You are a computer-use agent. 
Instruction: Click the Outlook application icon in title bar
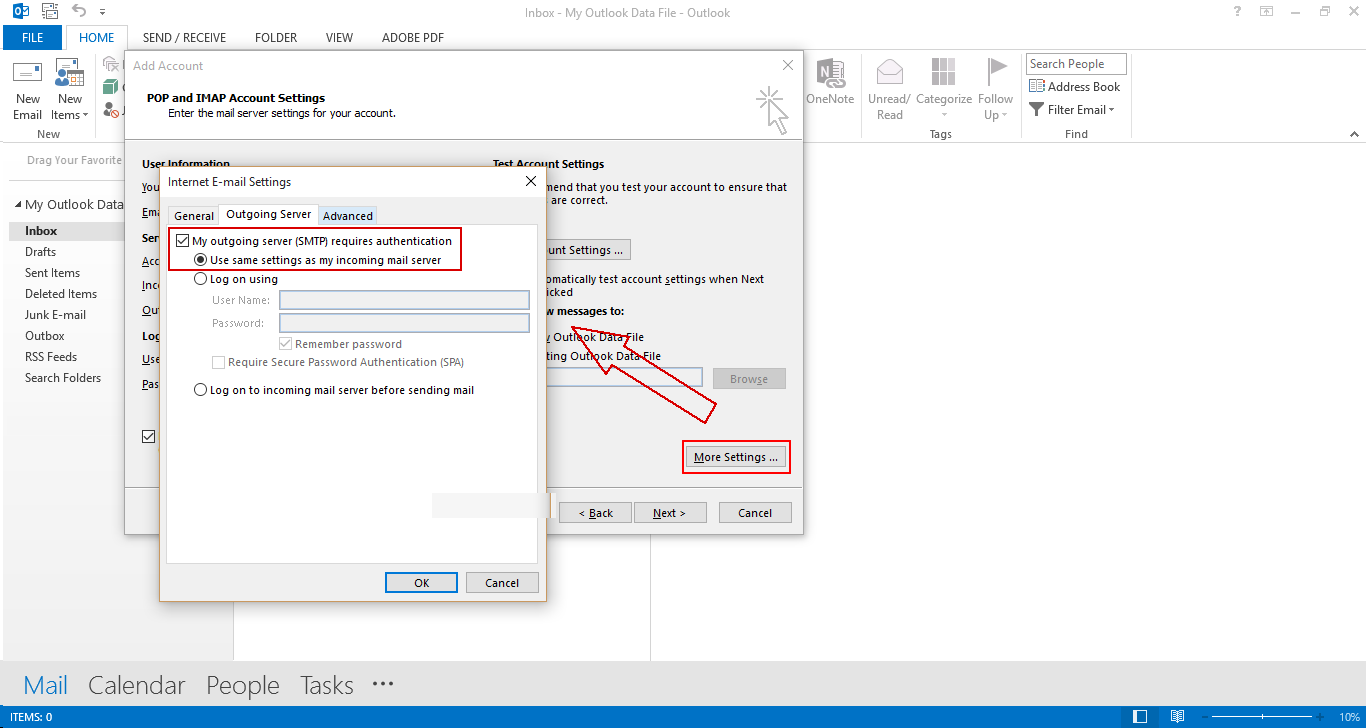[20, 12]
